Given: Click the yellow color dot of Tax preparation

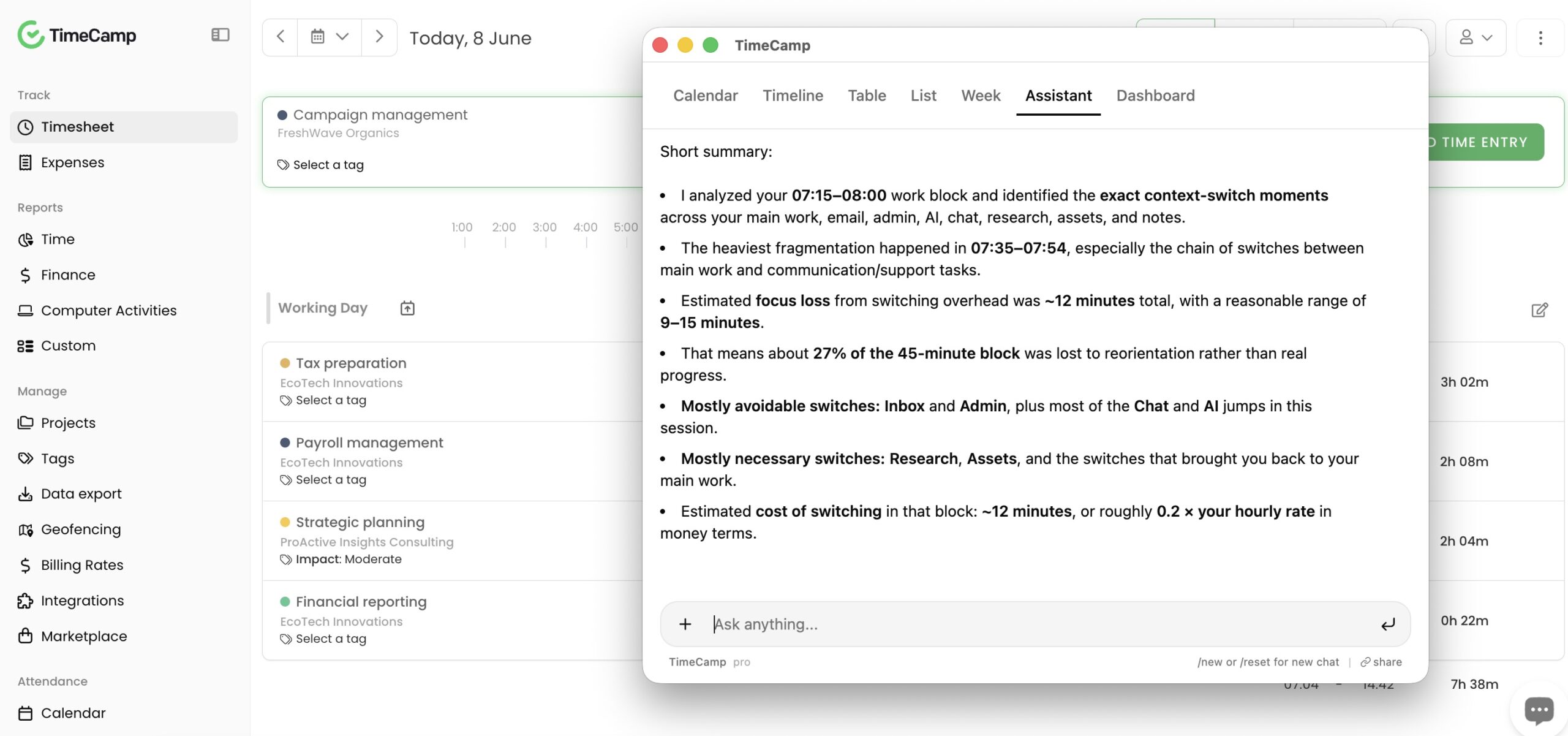Looking at the screenshot, I should click(x=285, y=363).
